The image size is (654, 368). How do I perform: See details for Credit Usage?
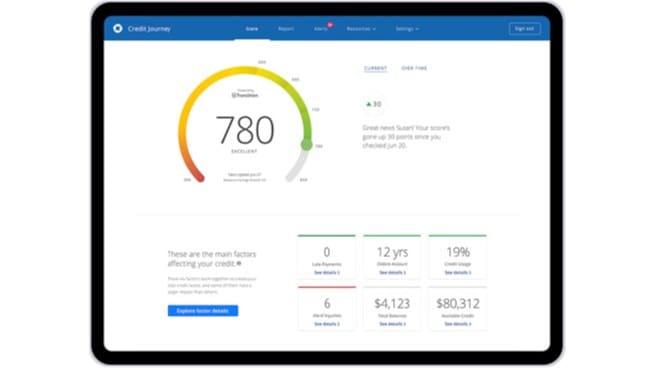pyautogui.click(x=458, y=272)
